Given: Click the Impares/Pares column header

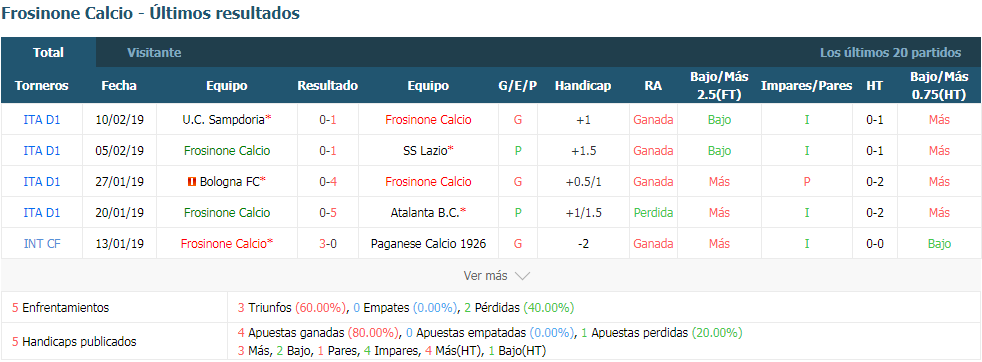Looking at the screenshot, I should (806, 86).
